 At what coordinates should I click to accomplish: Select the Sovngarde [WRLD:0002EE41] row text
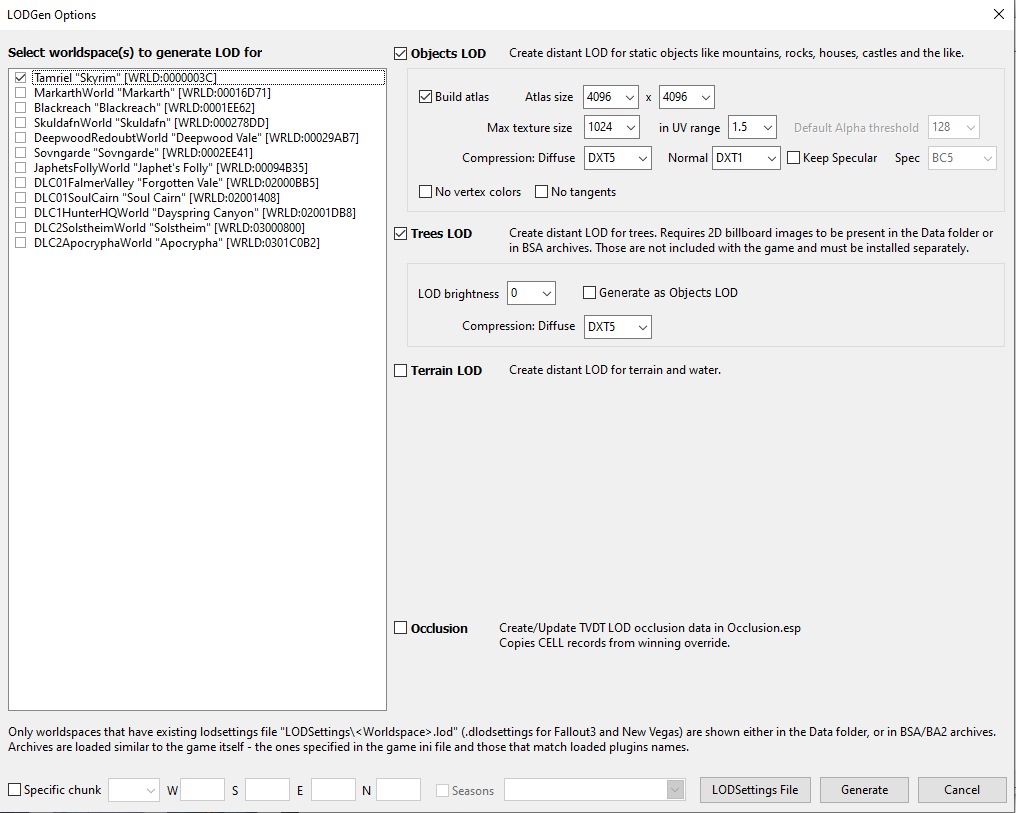(143, 153)
